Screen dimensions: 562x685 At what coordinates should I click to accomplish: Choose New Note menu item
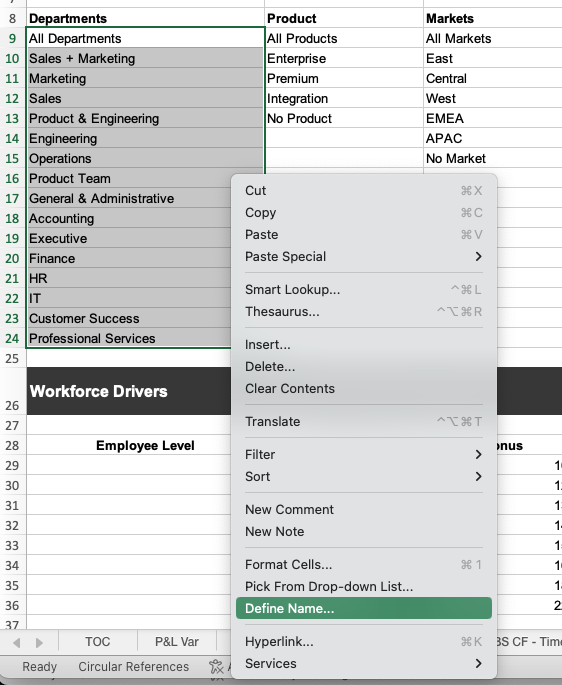pos(364,531)
